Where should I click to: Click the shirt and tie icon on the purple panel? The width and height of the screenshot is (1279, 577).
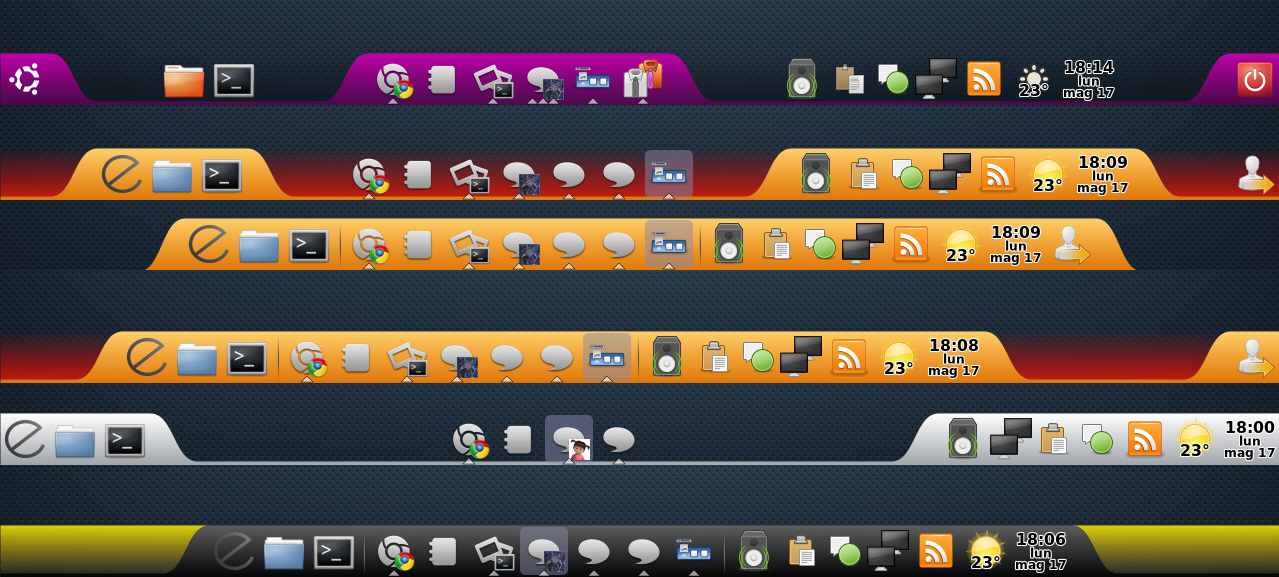coord(641,79)
